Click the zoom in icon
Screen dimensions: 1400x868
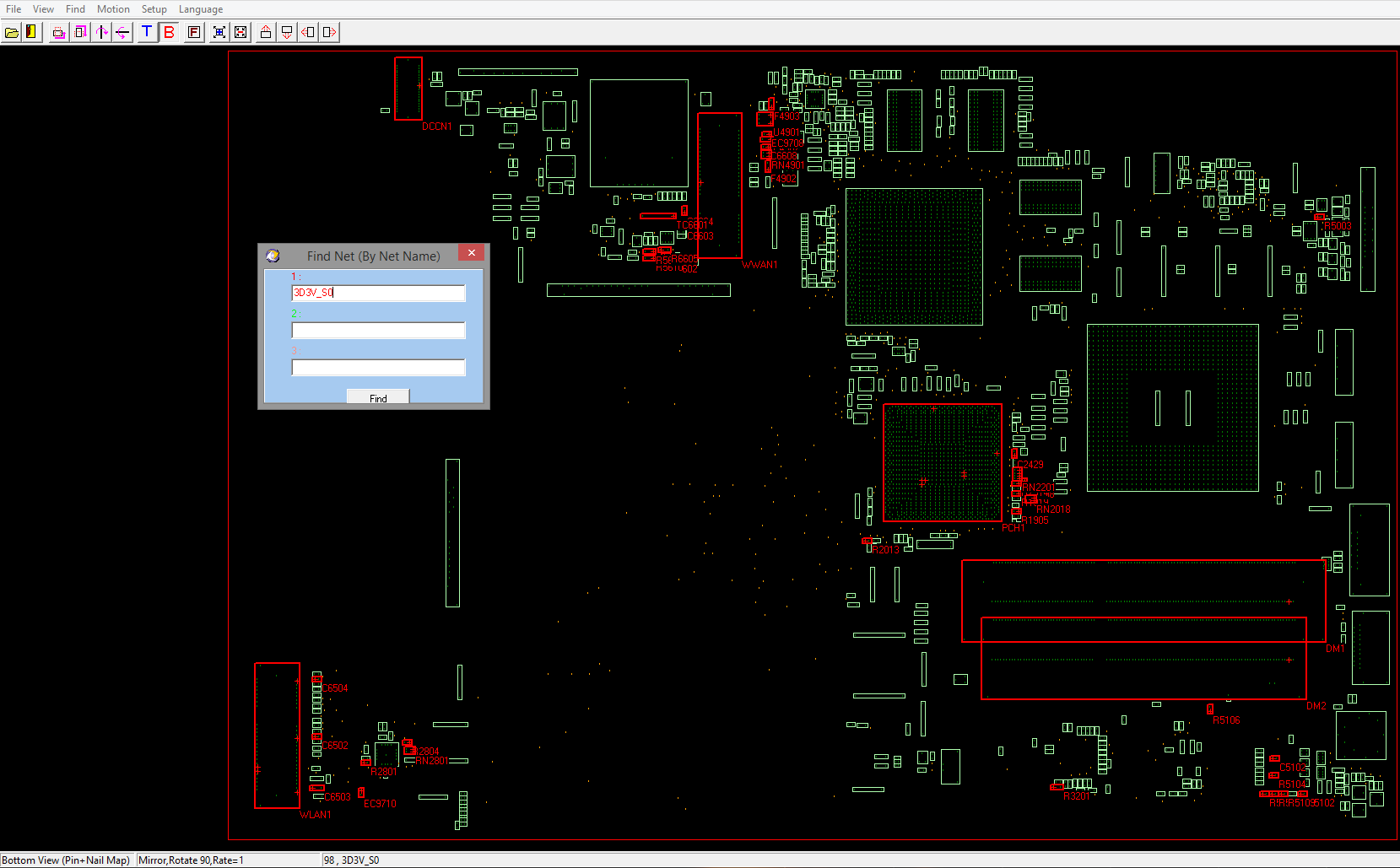pyautogui.click(x=219, y=32)
